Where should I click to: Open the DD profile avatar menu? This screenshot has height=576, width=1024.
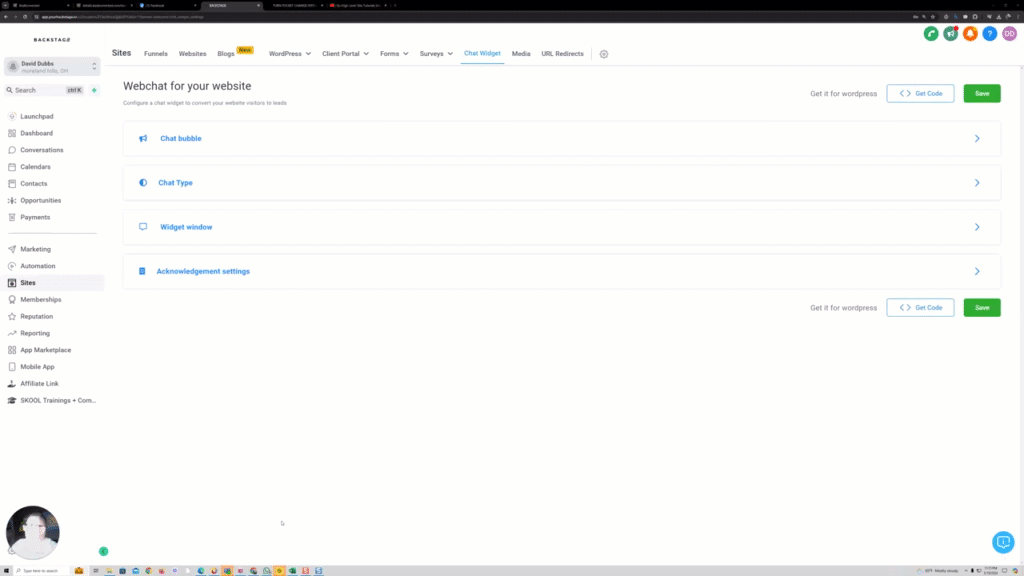click(x=1009, y=33)
